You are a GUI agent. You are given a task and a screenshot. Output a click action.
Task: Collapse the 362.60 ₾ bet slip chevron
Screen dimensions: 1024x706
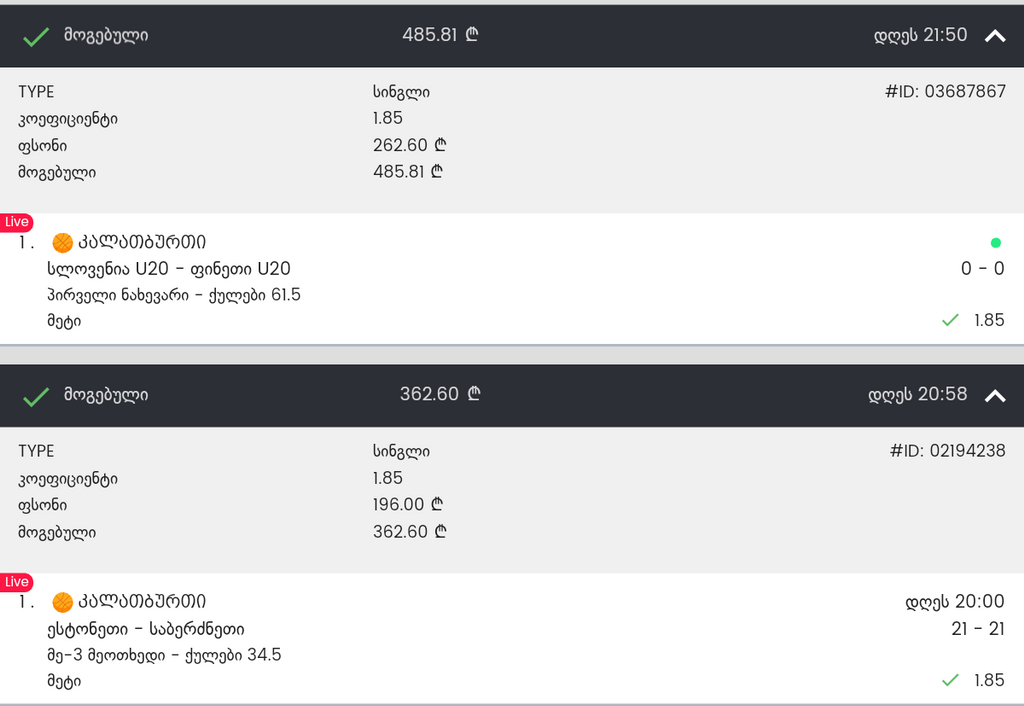(x=994, y=395)
